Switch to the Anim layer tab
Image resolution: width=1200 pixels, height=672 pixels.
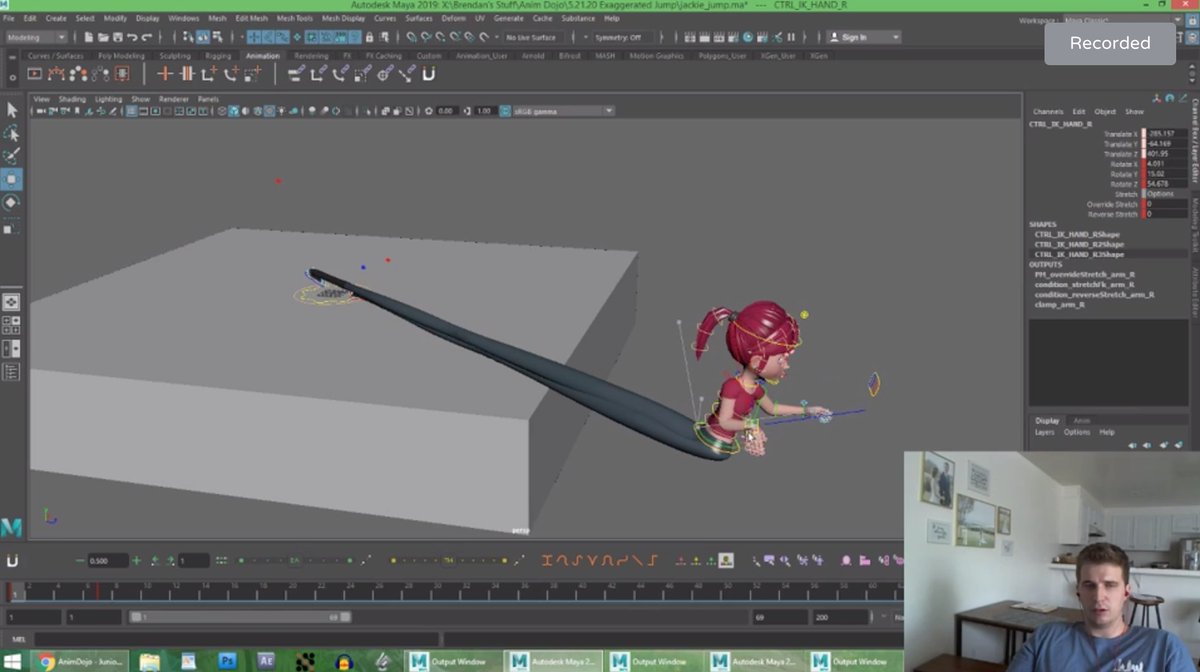coord(1081,421)
